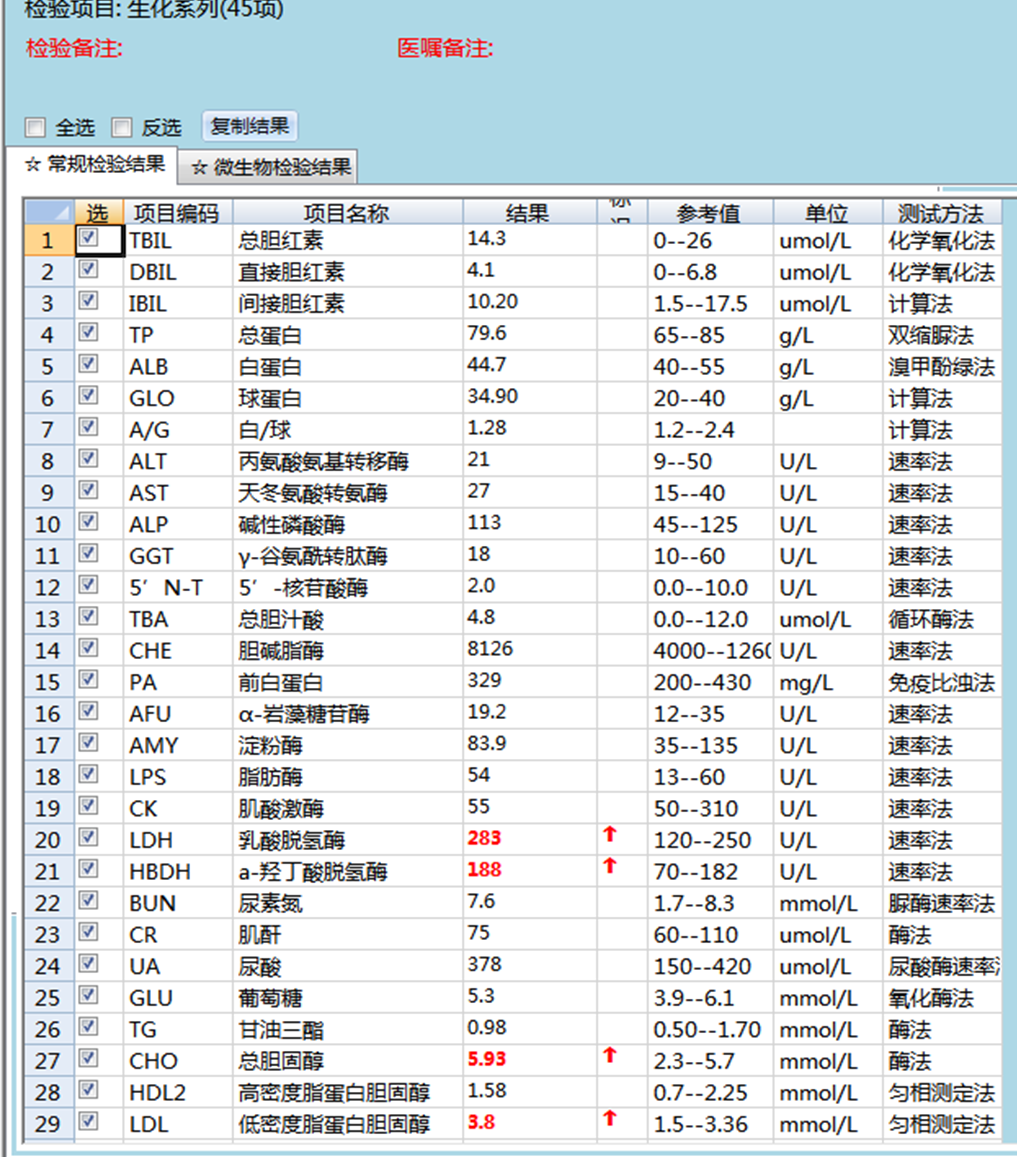
Task: Sort by the 项目名称 column header
Action: tap(347, 213)
